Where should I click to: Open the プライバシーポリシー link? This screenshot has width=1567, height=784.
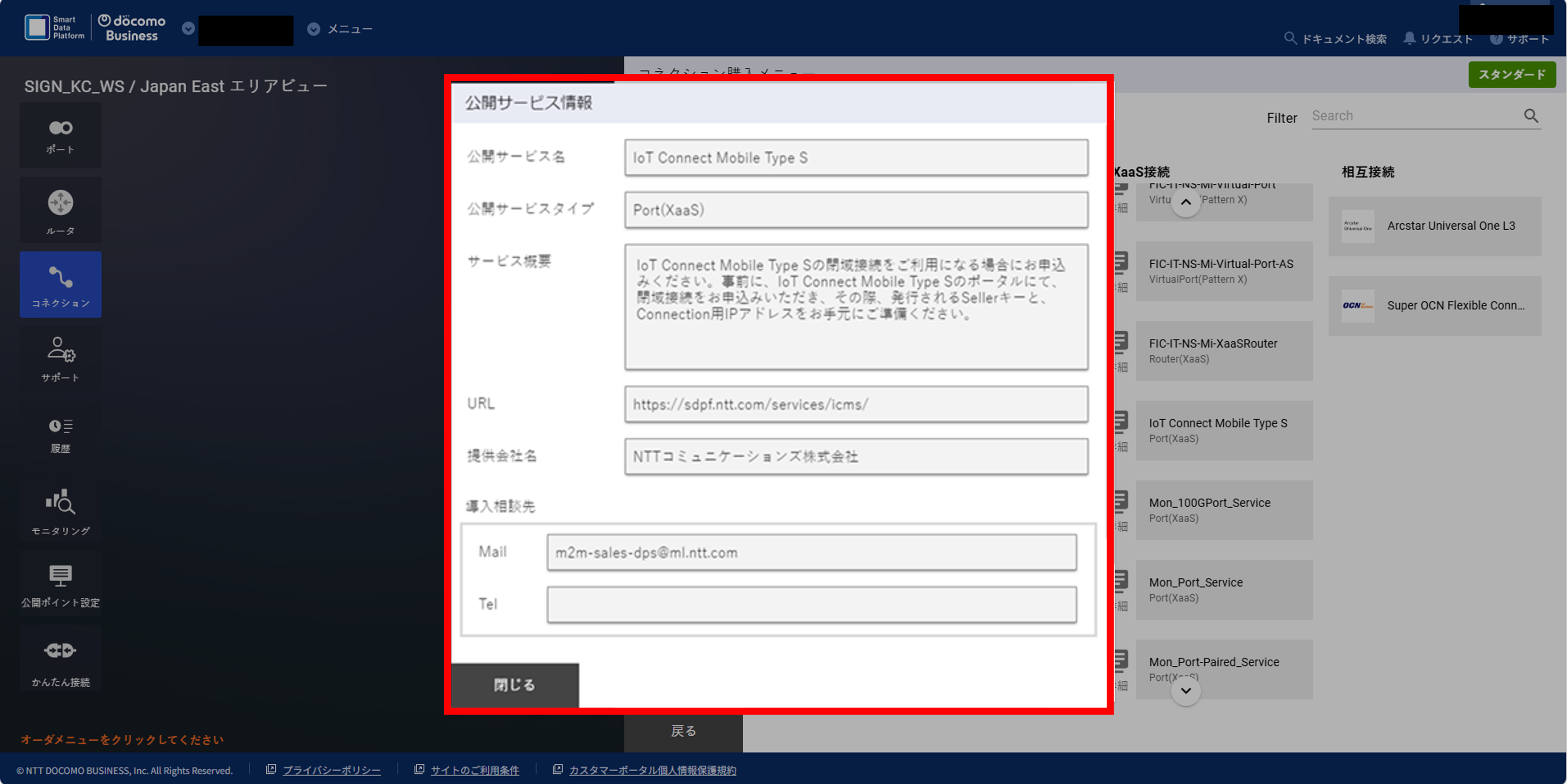coord(332,770)
